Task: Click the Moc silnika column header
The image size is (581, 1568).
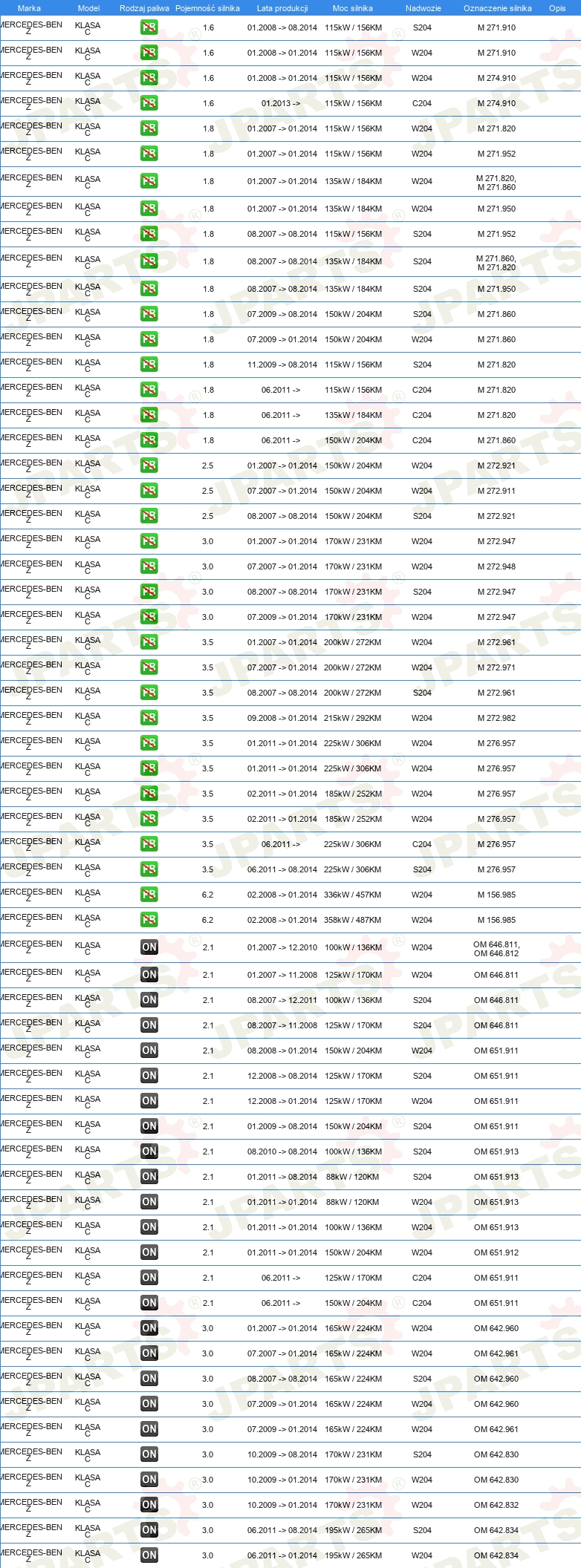Action: tap(353, 8)
